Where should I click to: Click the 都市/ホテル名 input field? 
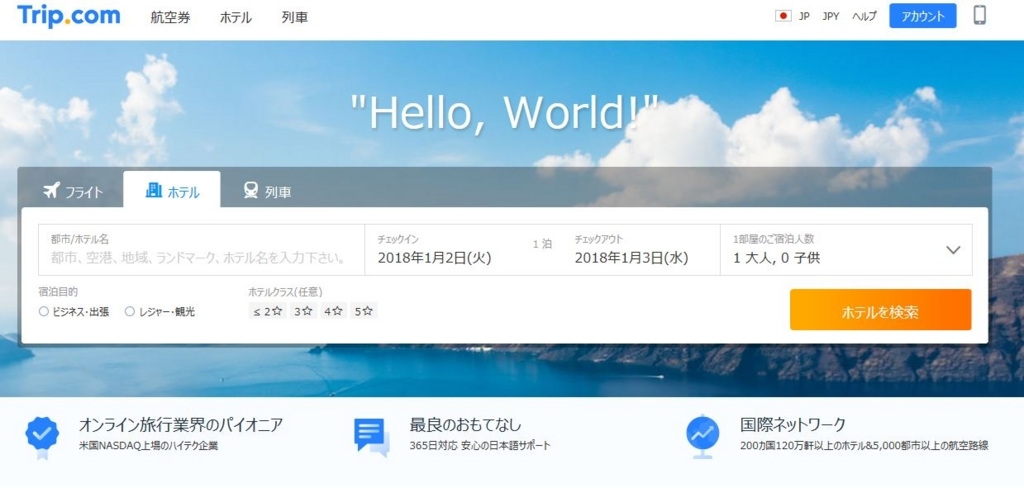pos(201,250)
